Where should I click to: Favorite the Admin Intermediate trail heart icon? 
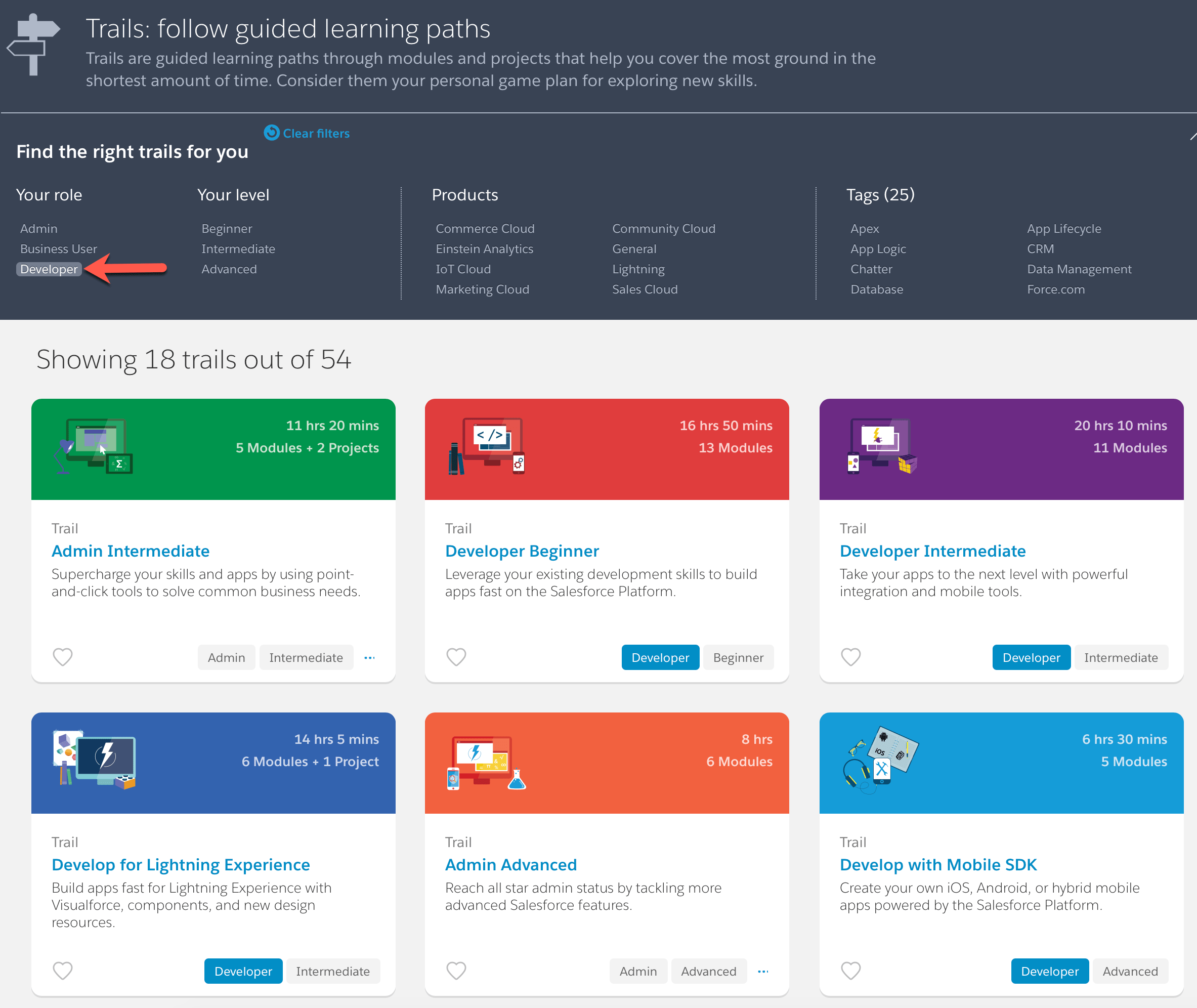click(x=62, y=657)
